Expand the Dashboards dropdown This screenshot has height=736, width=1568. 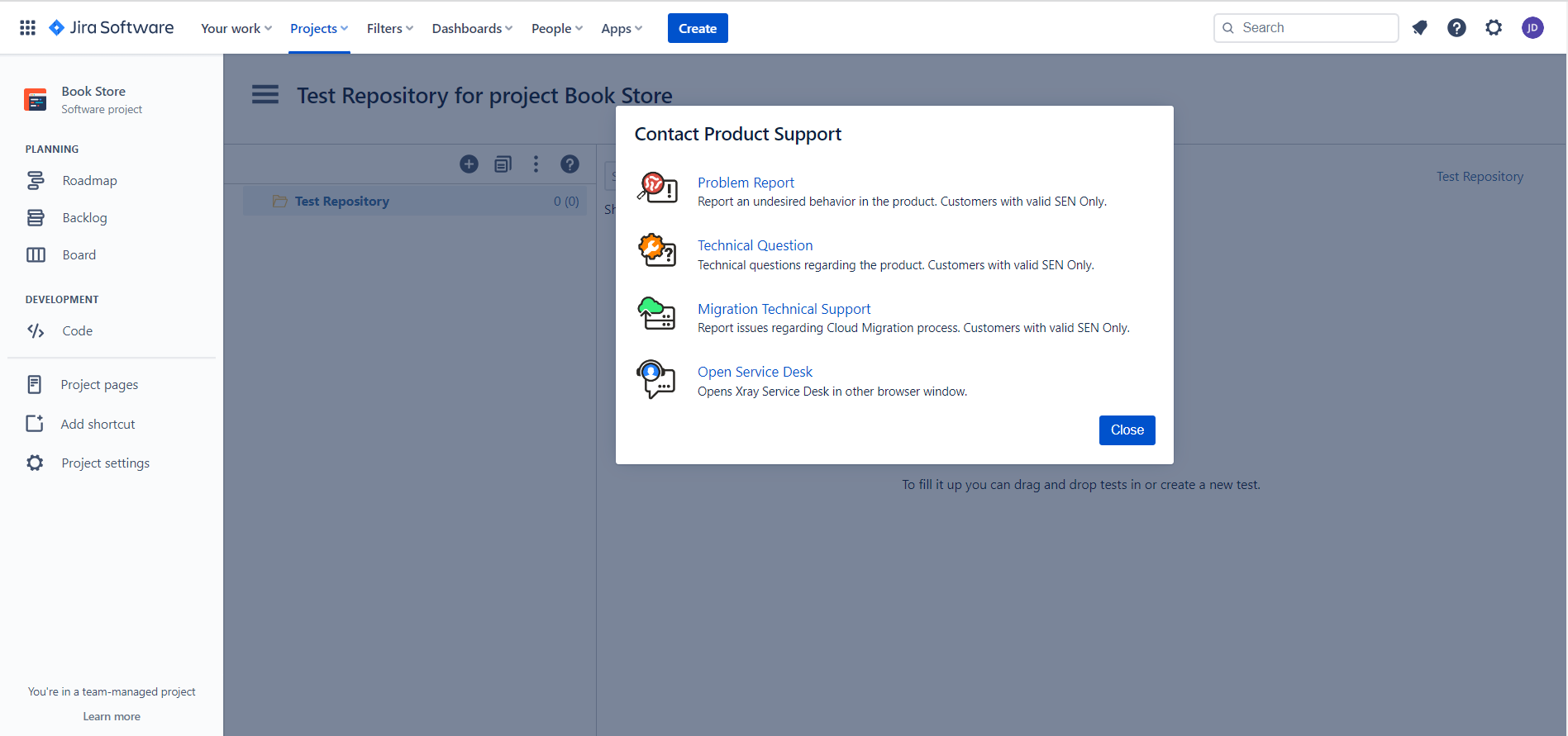(x=472, y=28)
